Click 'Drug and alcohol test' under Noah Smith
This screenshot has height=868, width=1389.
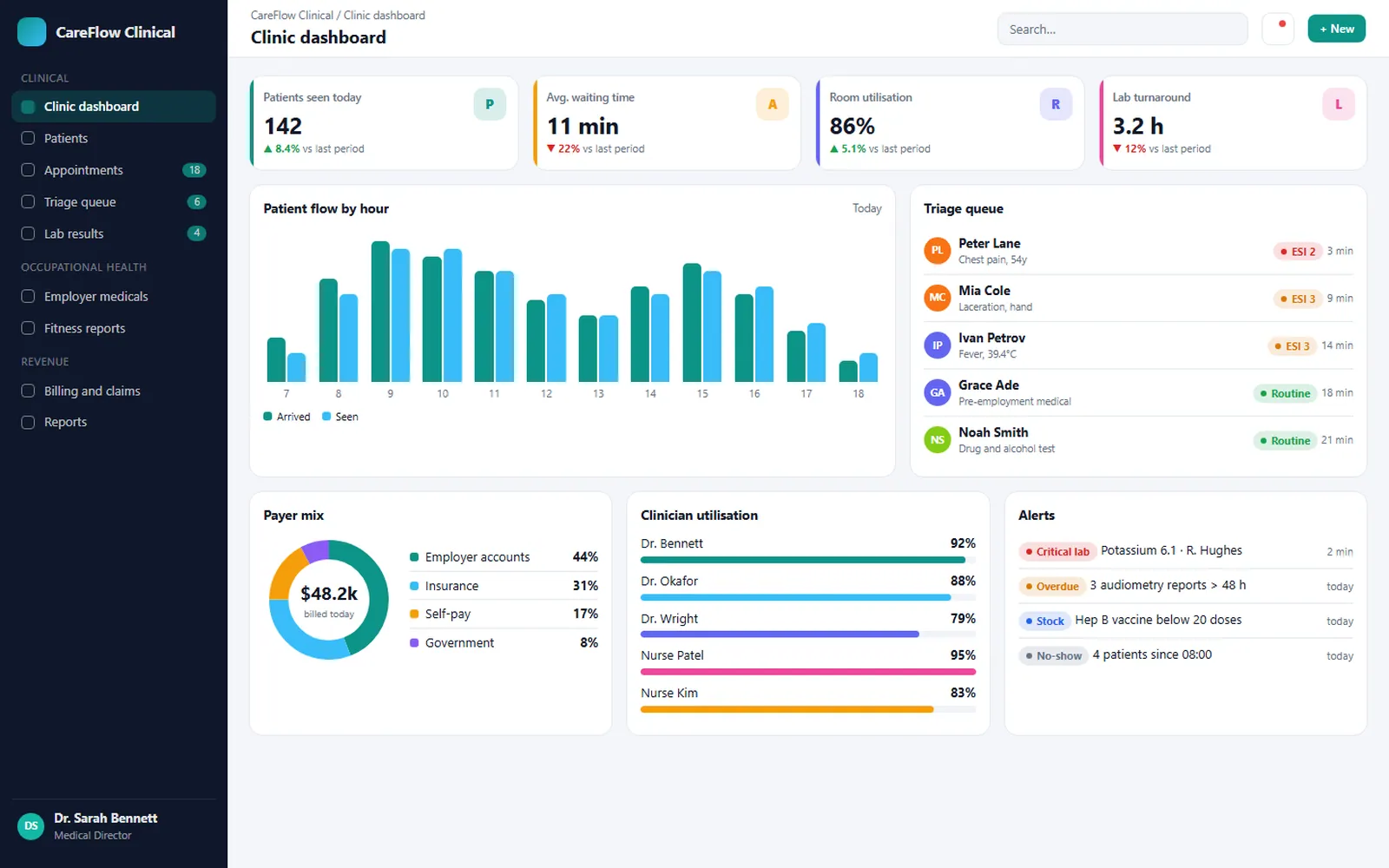pyautogui.click(x=1006, y=449)
